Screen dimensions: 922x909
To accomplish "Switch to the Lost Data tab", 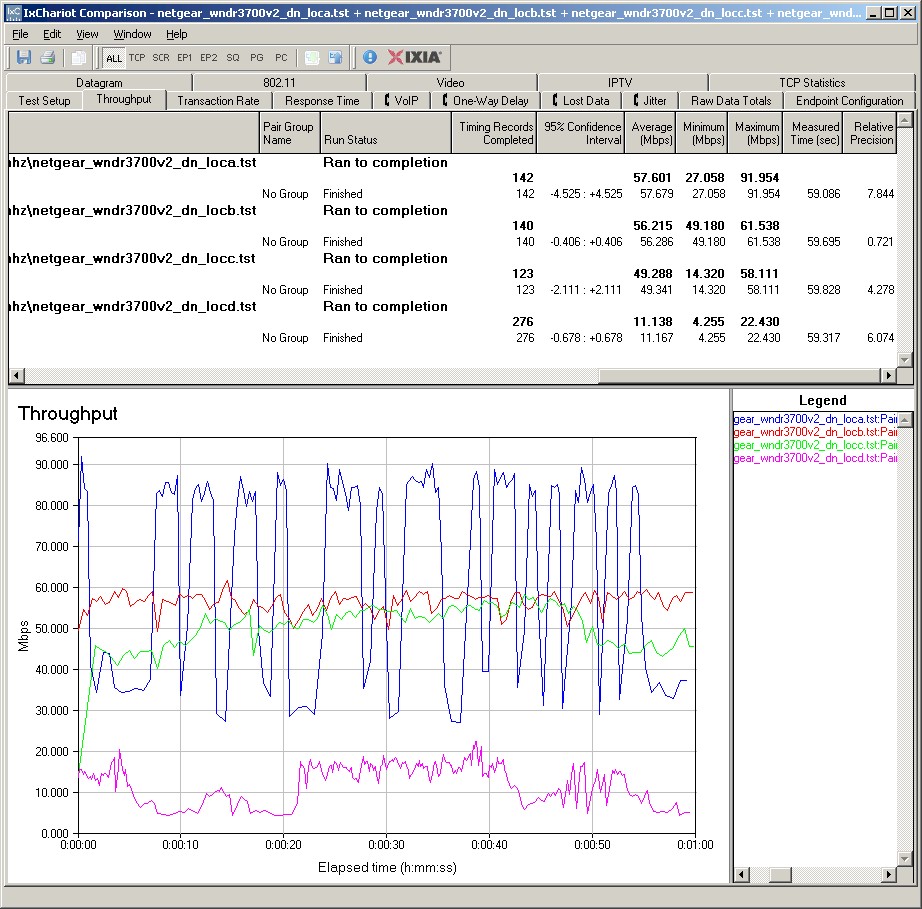I will click(581, 101).
